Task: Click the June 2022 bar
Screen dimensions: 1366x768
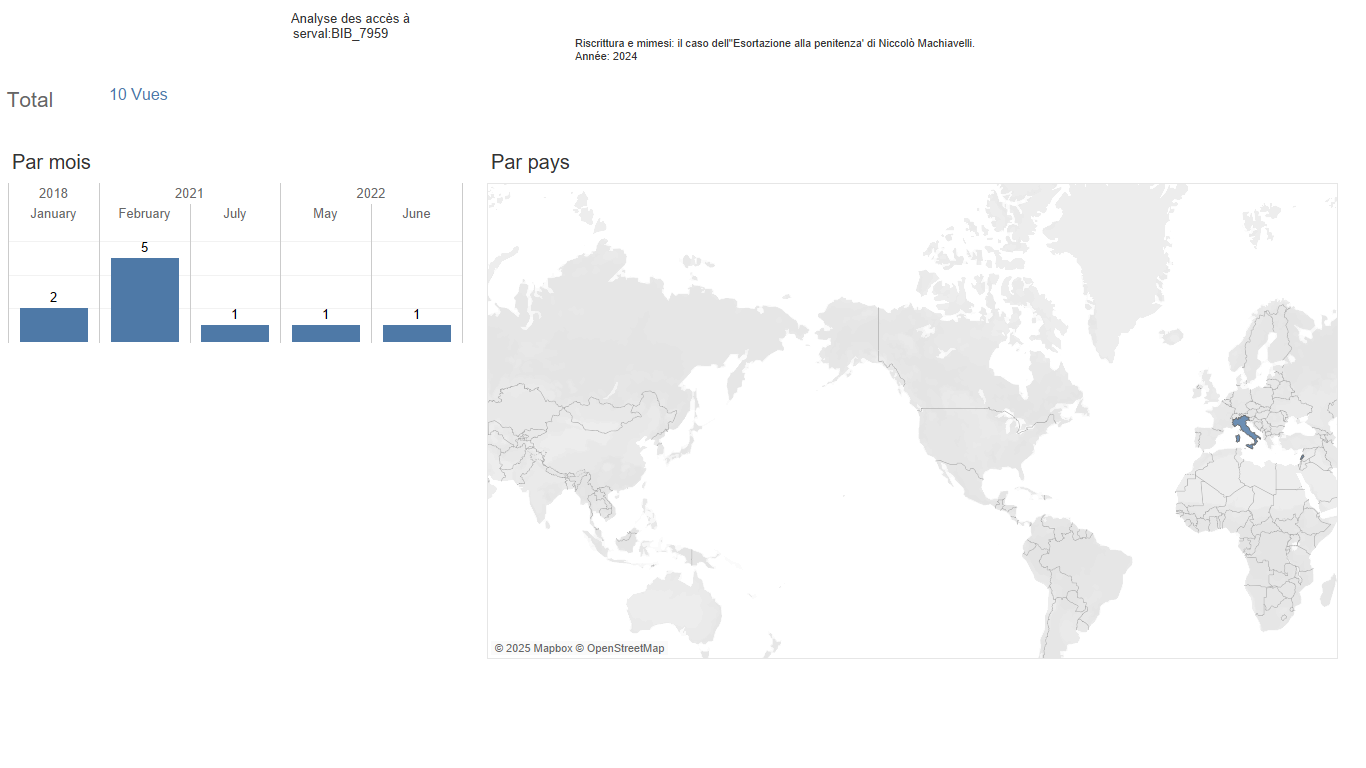Action: pyautogui.click(x=417, y=333)
